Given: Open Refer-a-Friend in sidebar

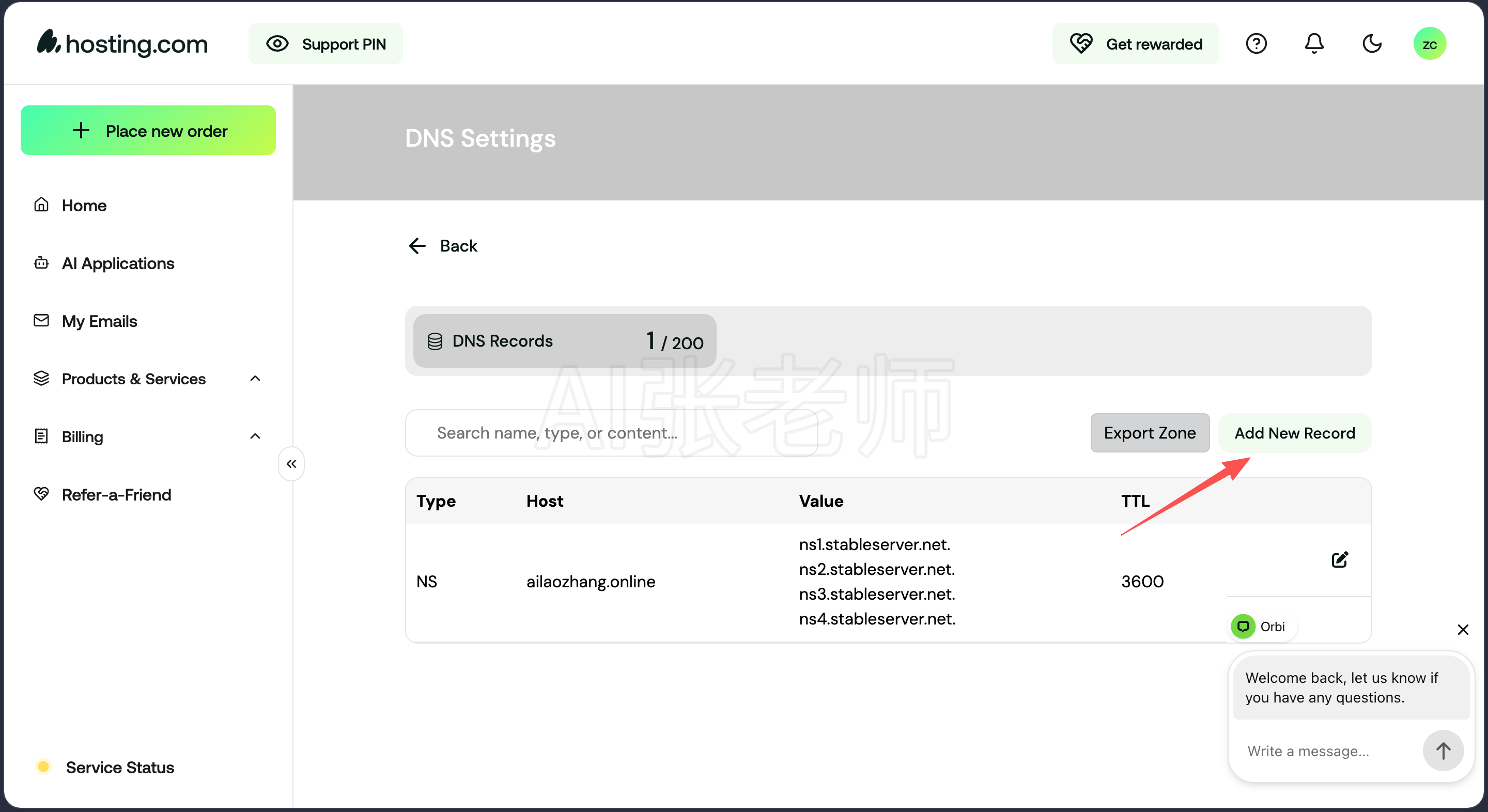Looking at the screenshot, I should click(x=116, y=495).
